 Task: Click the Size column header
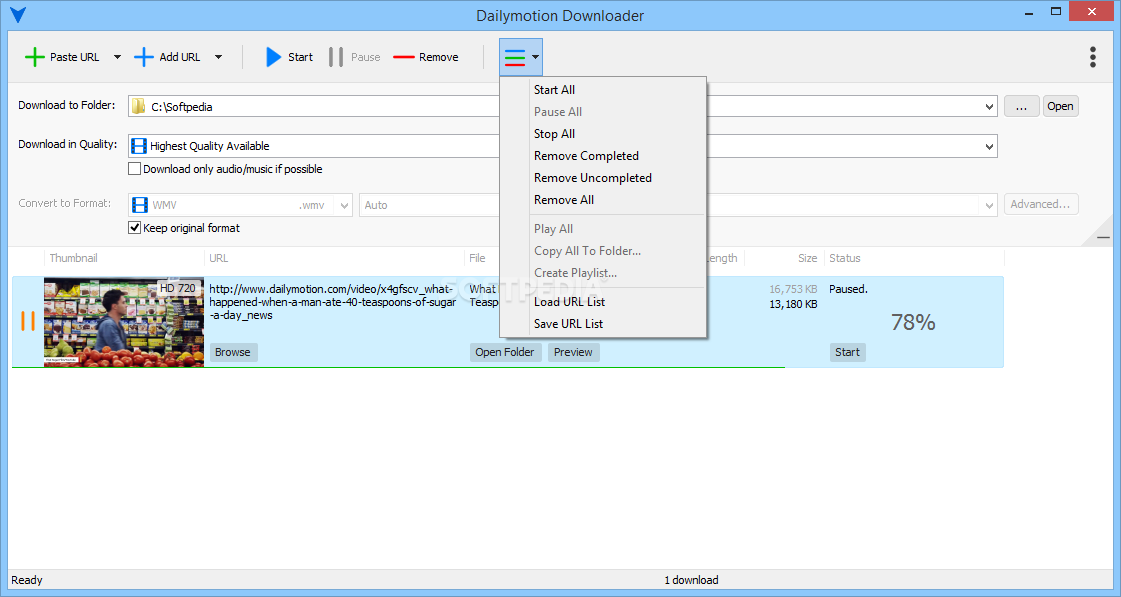(807, 258)
